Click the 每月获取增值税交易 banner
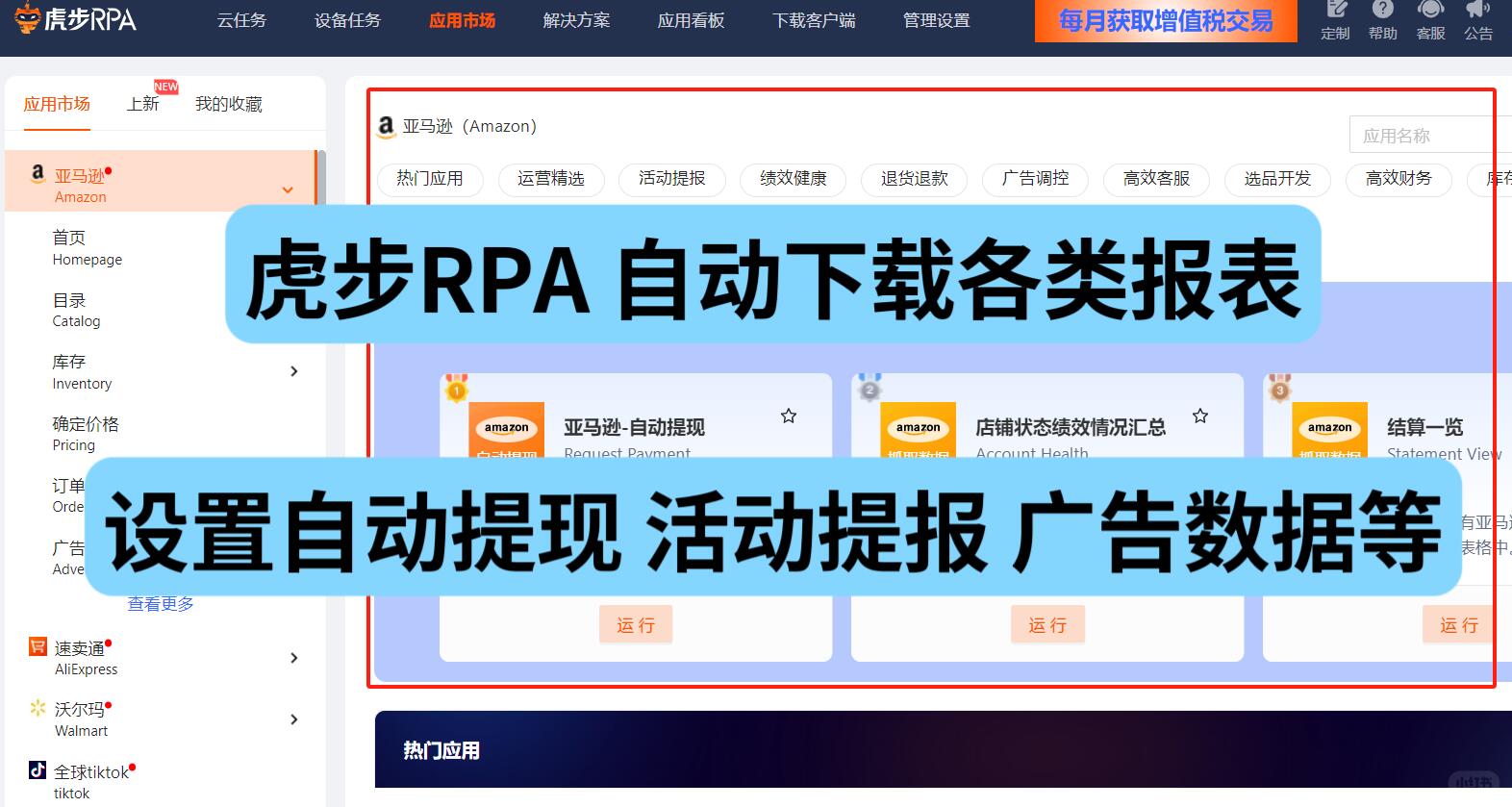 tap(1166, 21)
